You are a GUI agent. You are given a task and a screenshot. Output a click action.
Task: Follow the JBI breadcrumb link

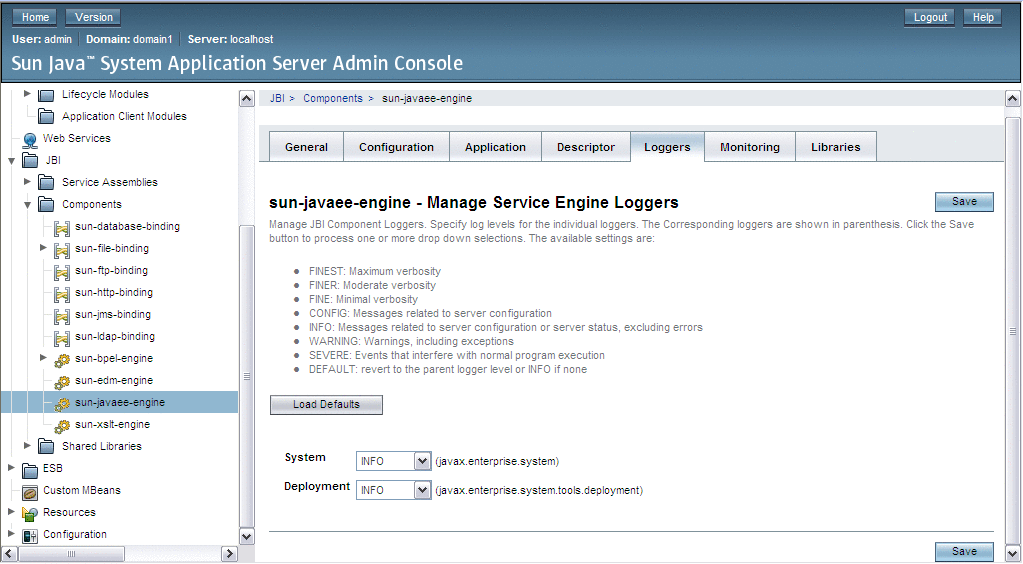[x=277, y=99]
